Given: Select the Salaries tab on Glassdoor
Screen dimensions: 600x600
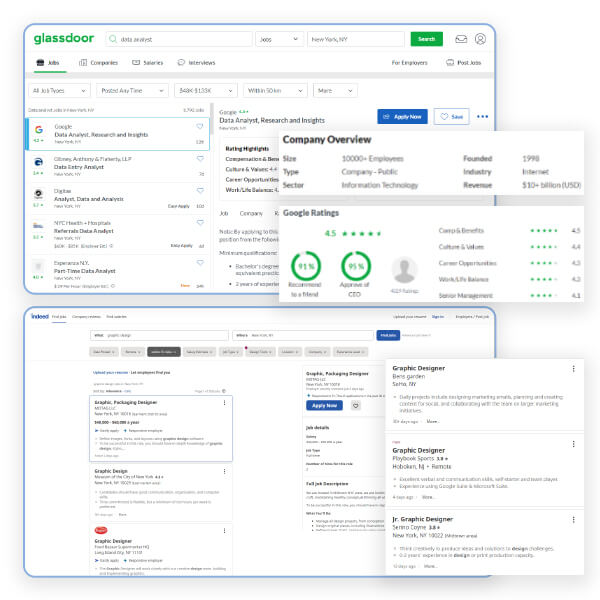Looking at the screenshot, I should (x=147, y=62).
